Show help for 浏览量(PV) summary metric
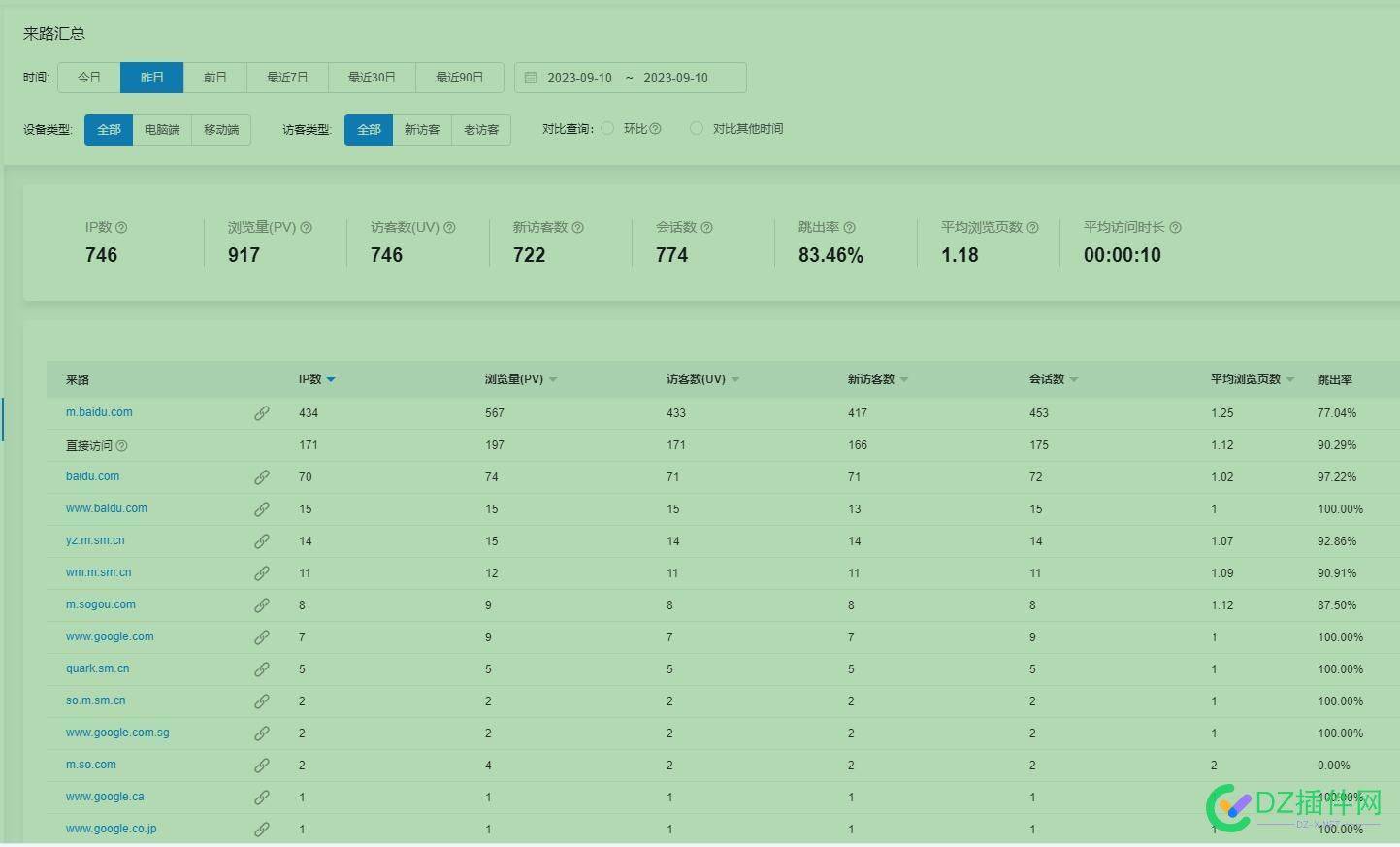 (x=307, y=228)
